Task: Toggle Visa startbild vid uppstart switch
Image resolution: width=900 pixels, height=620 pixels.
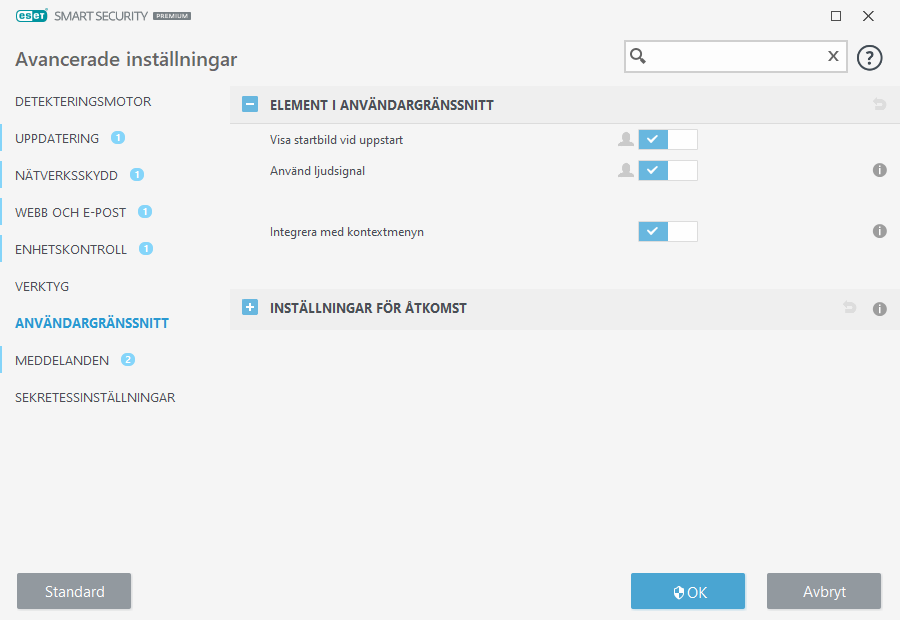Action: pyautogui.click(x=668, y=140)
